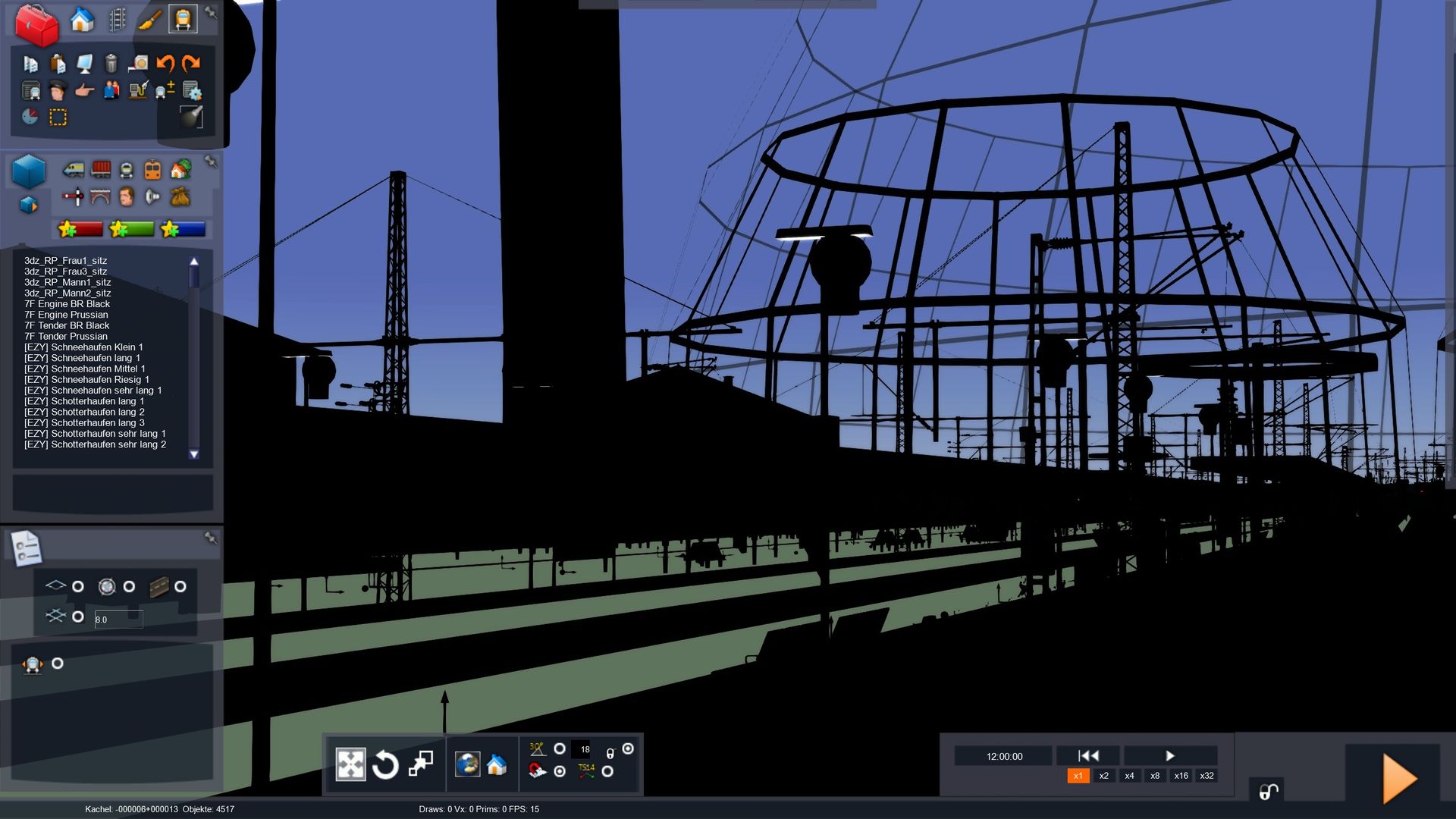Open the fuel pump refuelling tool

pyautogui.click(x=138, y=91)
